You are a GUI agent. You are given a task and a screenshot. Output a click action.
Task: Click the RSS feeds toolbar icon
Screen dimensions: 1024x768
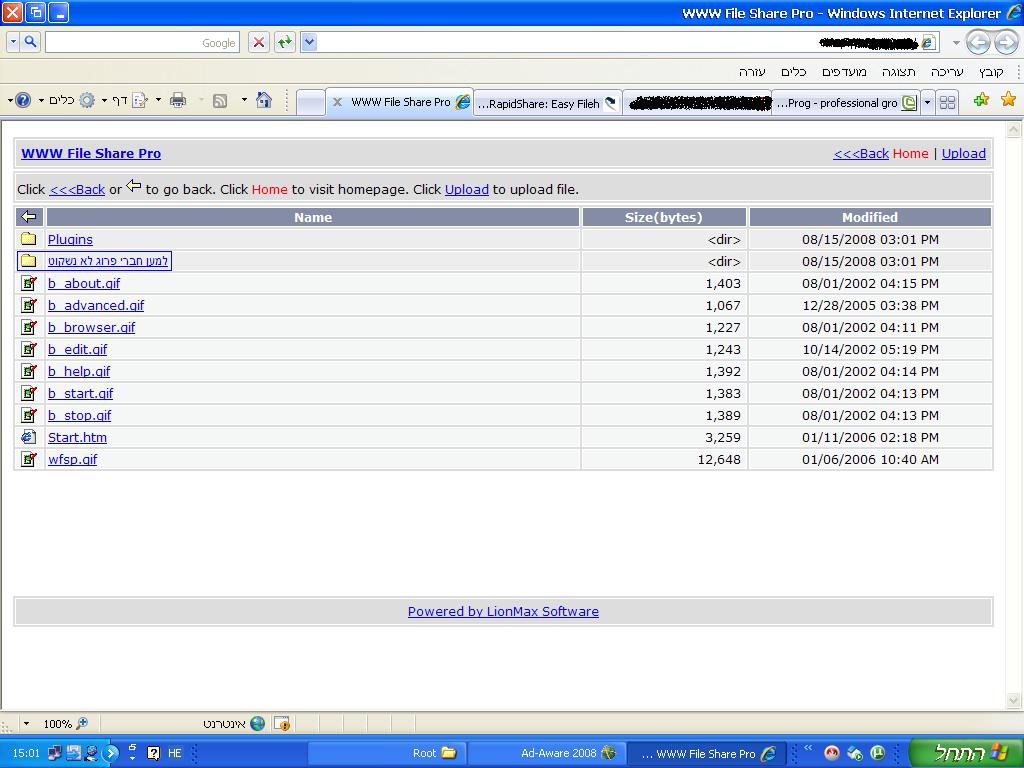[220, 101]
